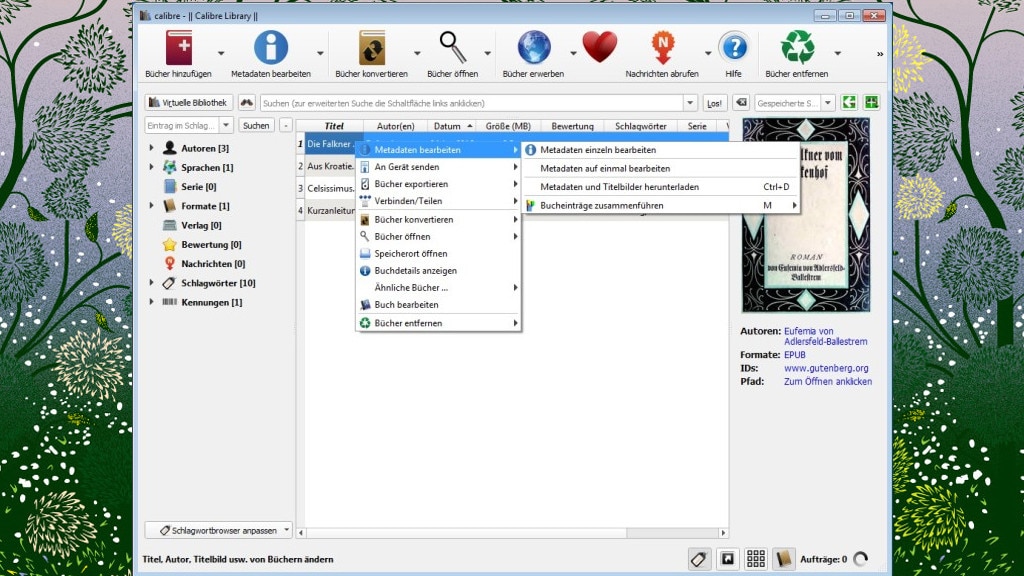Select the Autoren category icon
This screenshot has width=1024, height=576.
170,148
